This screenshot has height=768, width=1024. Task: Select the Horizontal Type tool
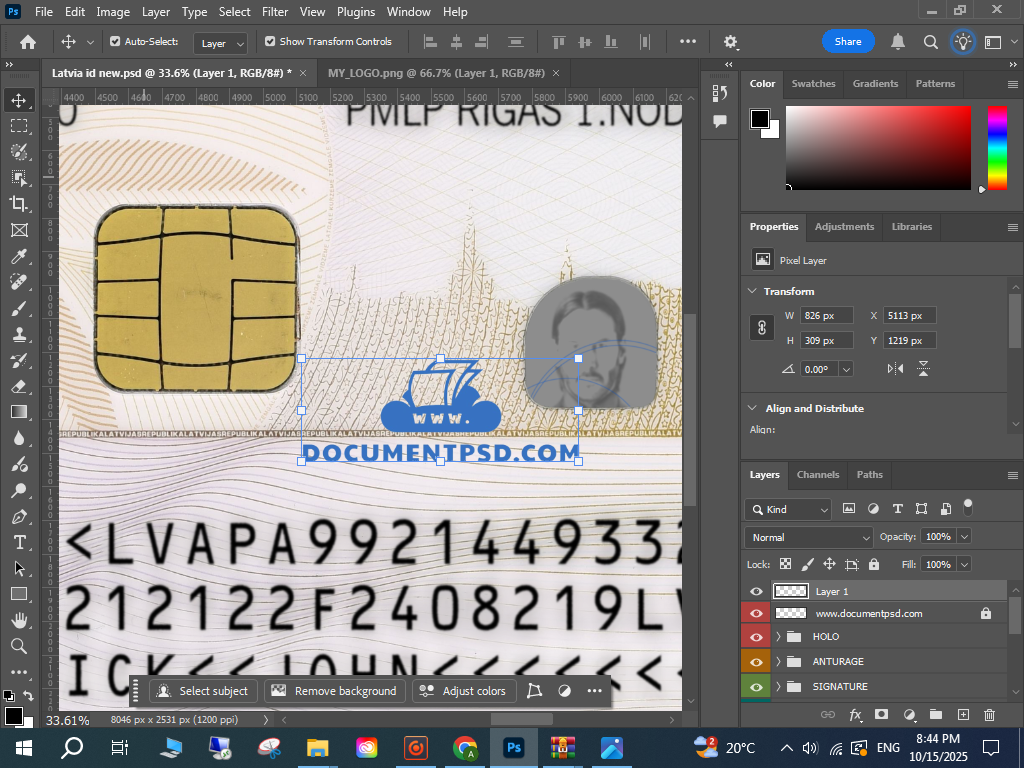(x=19, y=542)
